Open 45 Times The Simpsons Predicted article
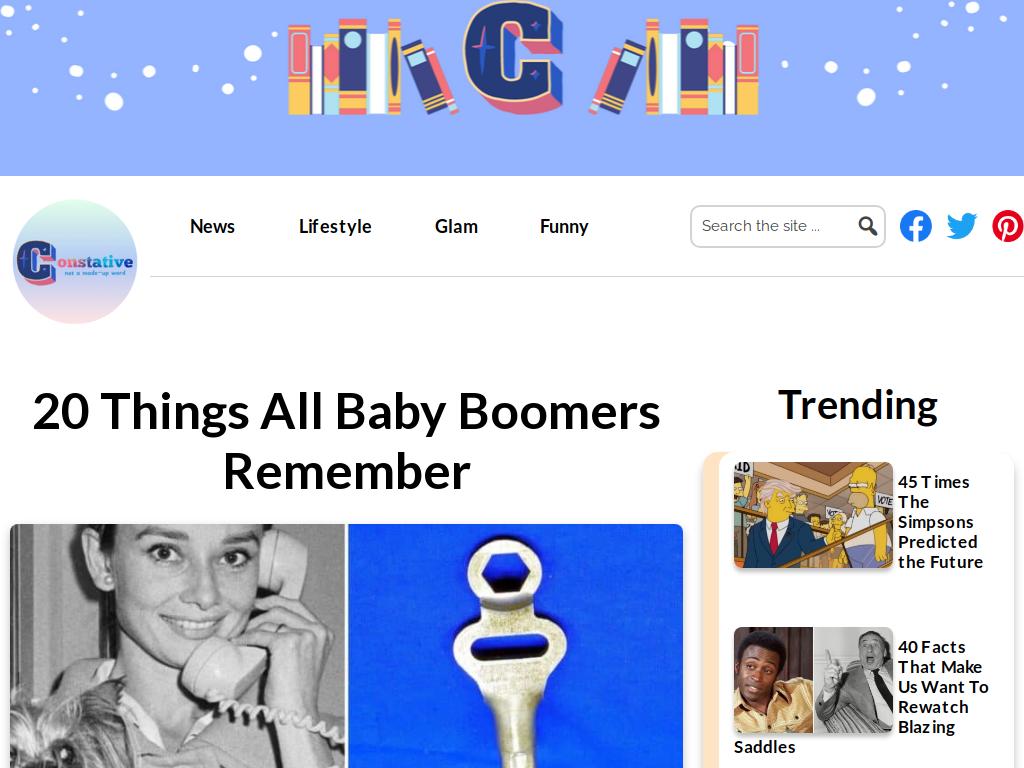The image size is (1024, 768). tap(940, 522)
